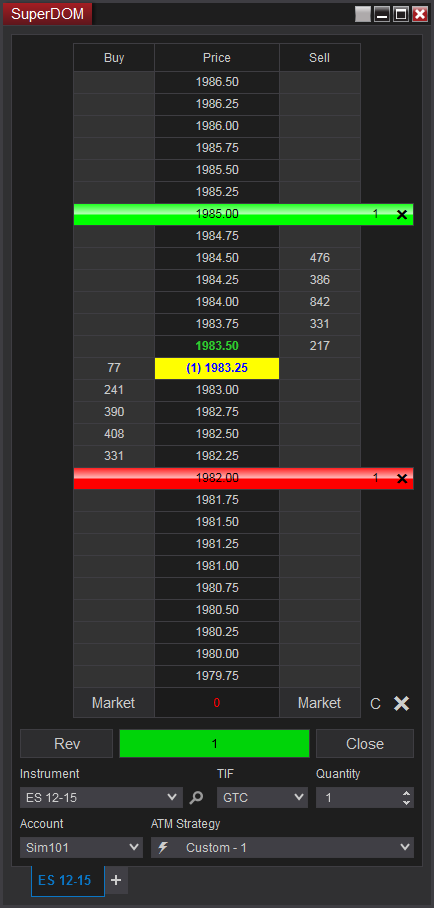The width and height of the screenshot is (434, 908).
Task: Increase Quantity using the up stepper arrow
Action: click(x=407, y=793)
